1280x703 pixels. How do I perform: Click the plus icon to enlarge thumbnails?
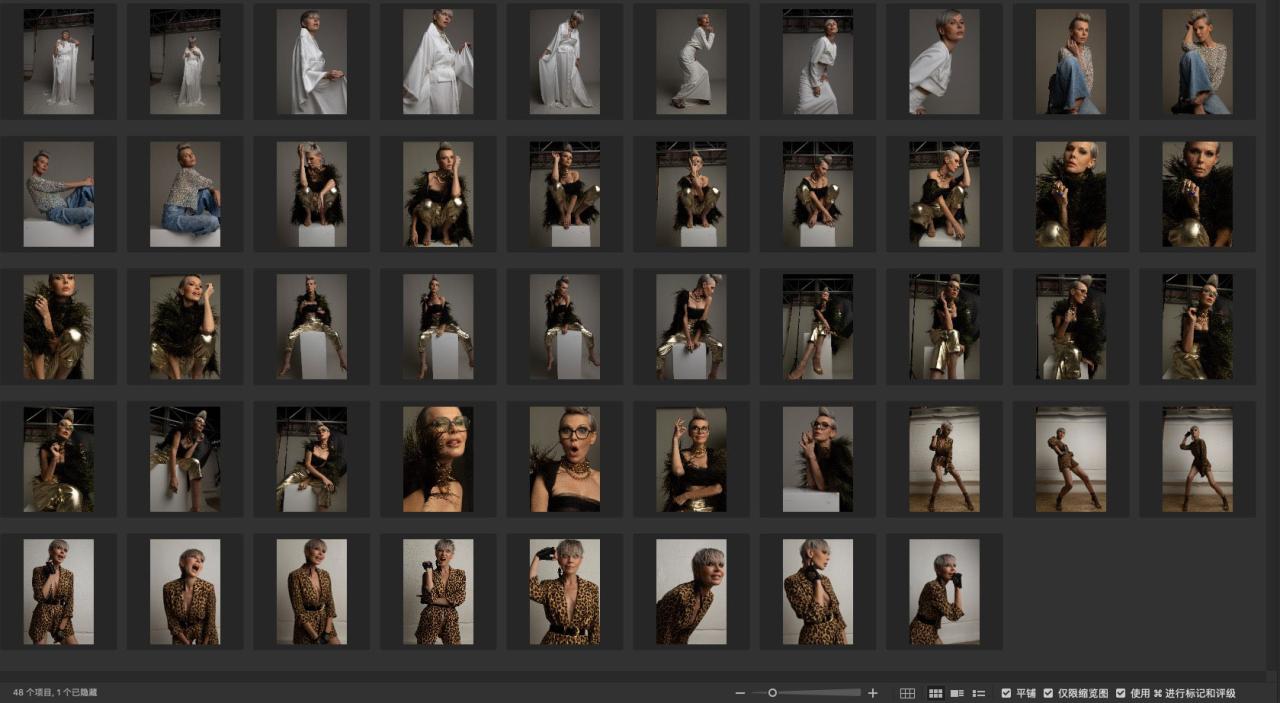872,693
